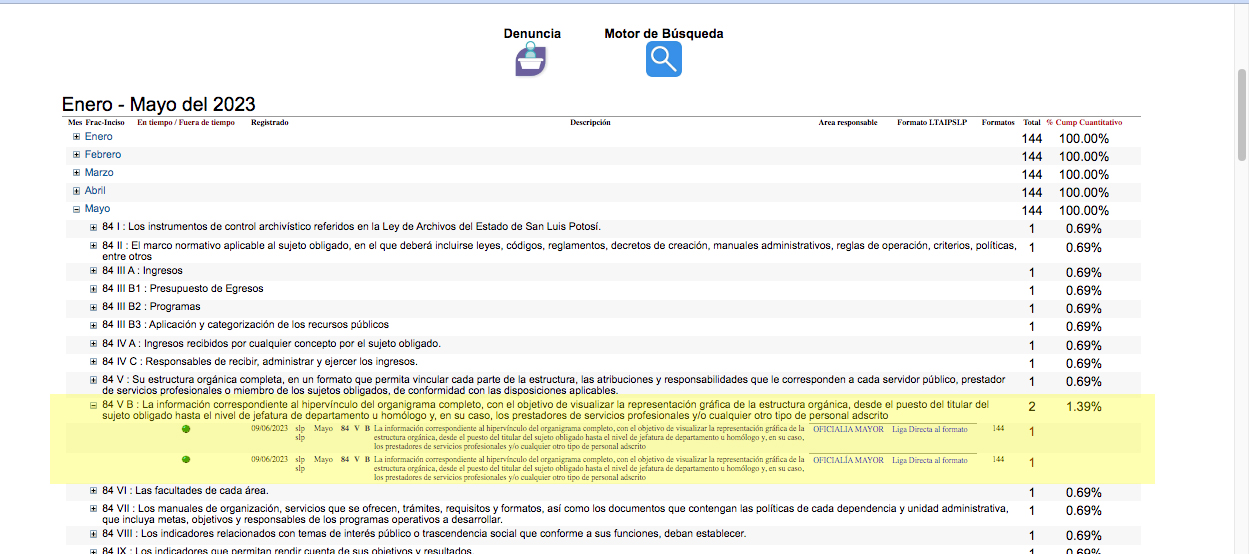1249x554 pixels.
Task: Expand 84 III A Ingresos row
Action: pyautogui.click(x=95, y=271)
